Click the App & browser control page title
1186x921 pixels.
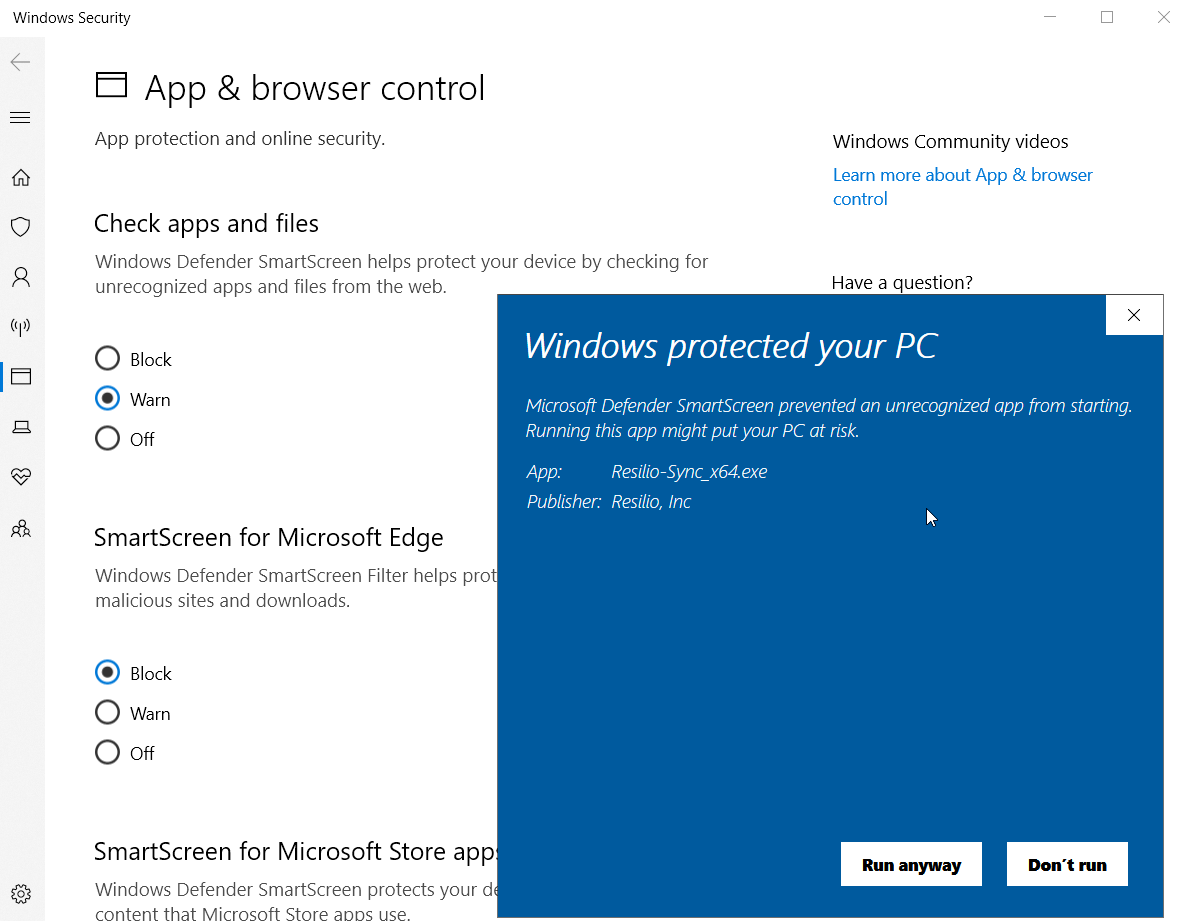(x=315, y=88)
